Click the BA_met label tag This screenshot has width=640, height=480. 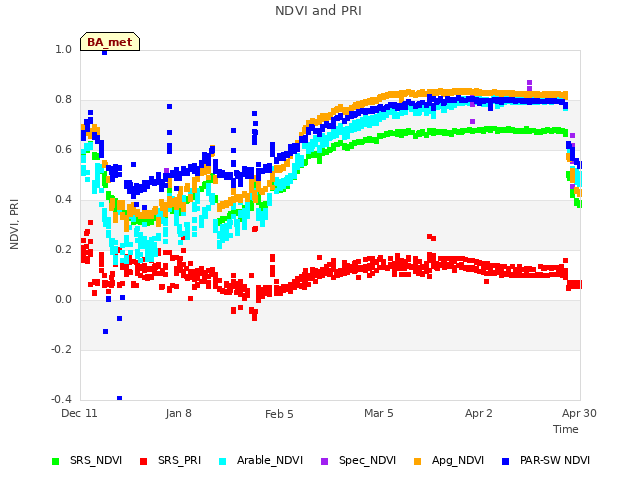[x=110, y=42]
